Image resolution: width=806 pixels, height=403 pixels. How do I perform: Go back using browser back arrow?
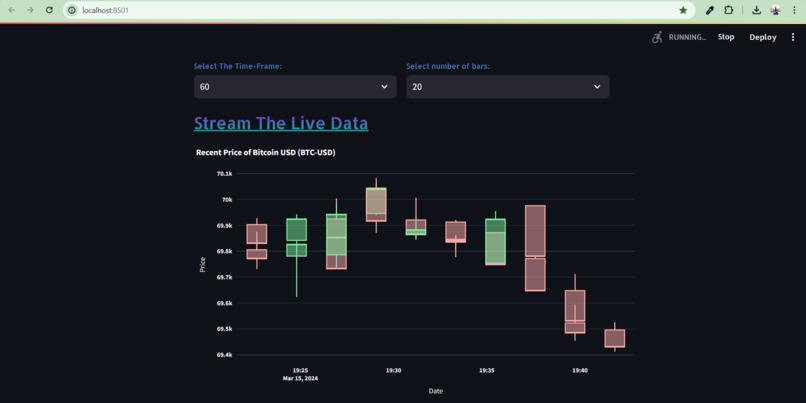(x=12, y=10)
